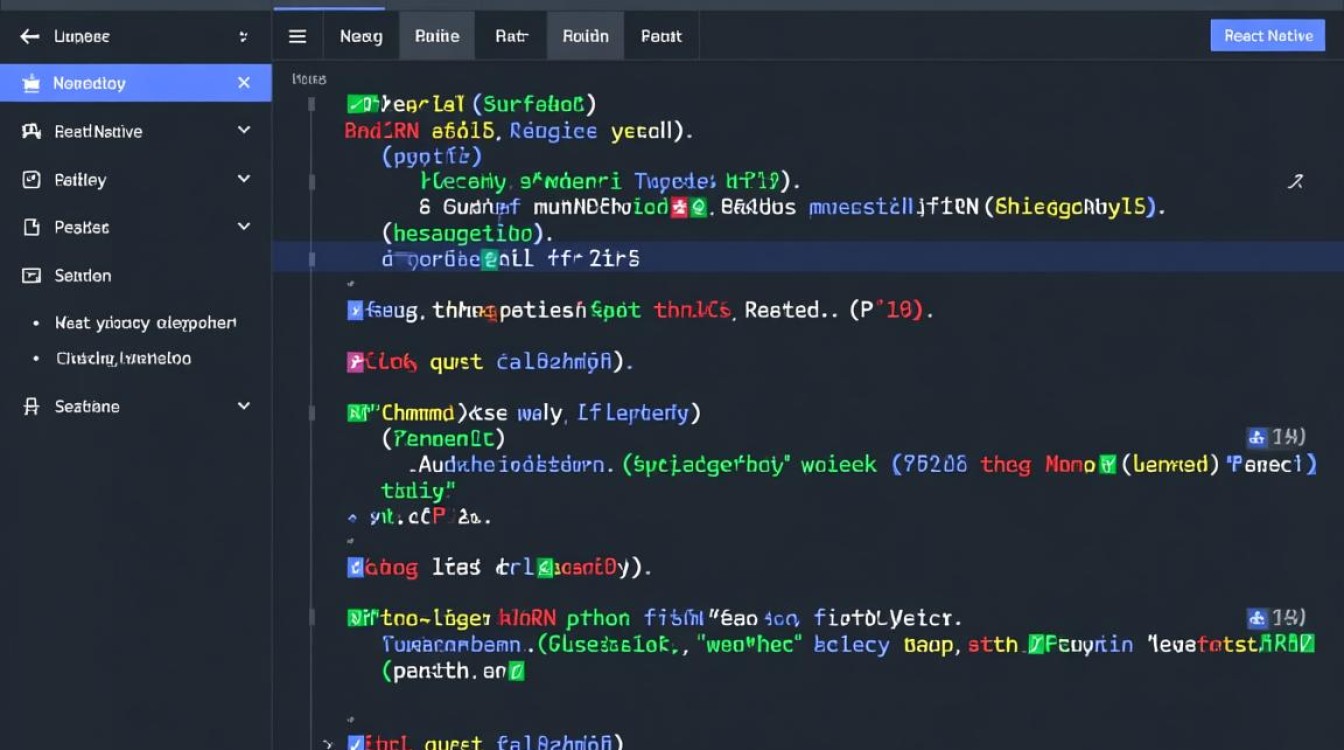Image resolution: width=1344 pixels, height=750 pixels.
Task: Open the Rat- tab
Action: point(511,36)
